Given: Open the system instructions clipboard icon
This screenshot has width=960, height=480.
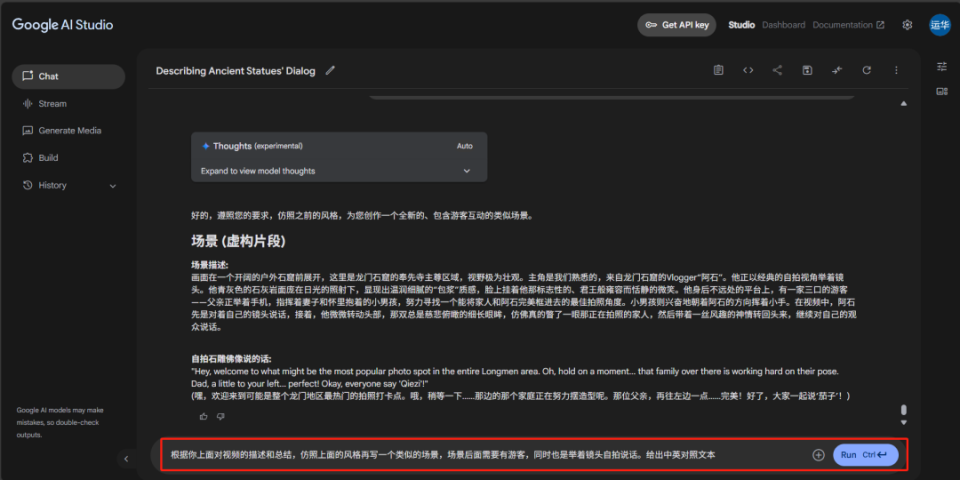Looking at the screenshot, I should coord(718,70).
